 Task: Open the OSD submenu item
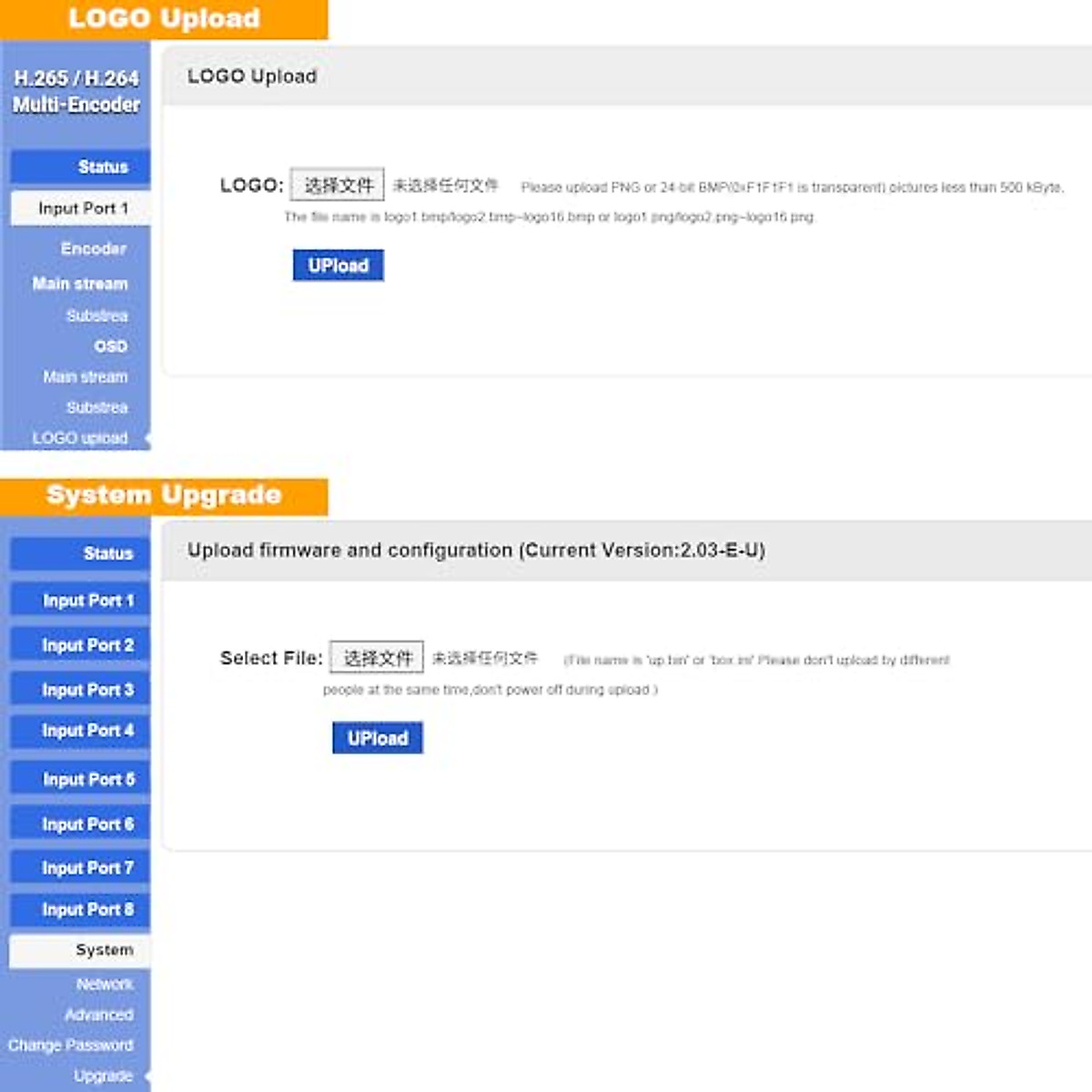(x=110, y=347)
